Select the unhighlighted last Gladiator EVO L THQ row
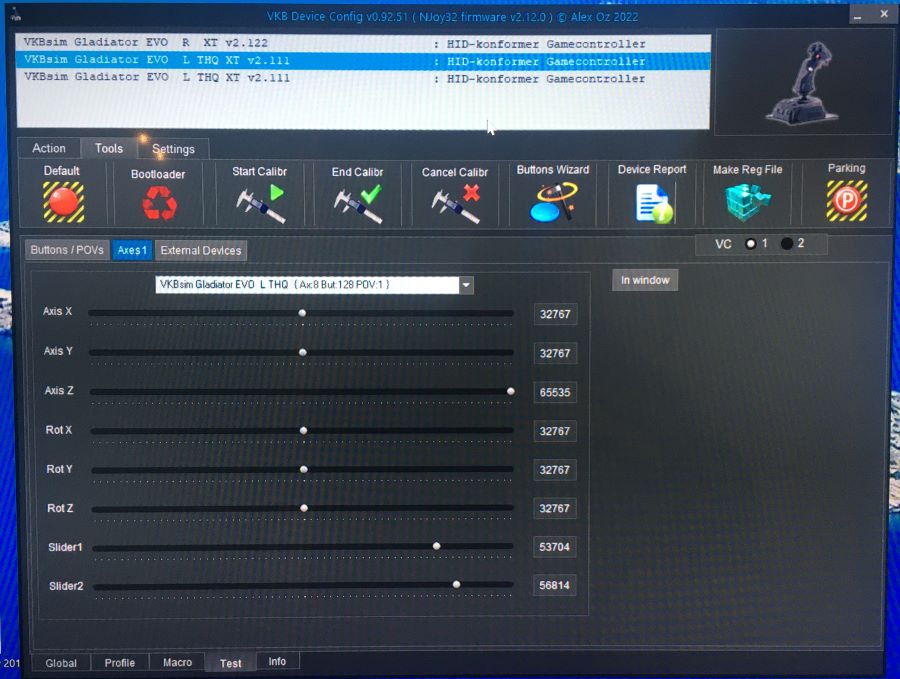Image resolution: width=900 pixels, height=679 pixels. coord(363,78)
